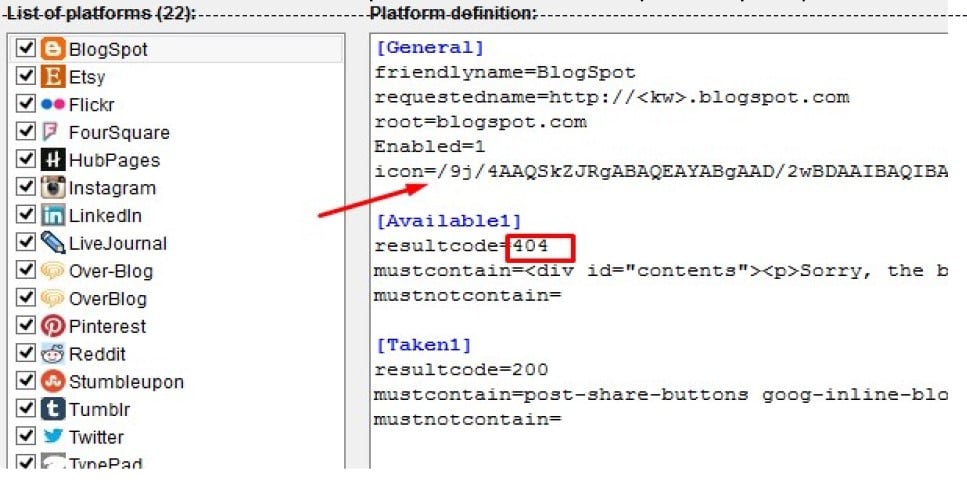This screenshot has width=967, height=504.
Task: Uncheck the BlogSpot checkbox
Action: click(25, 48)
